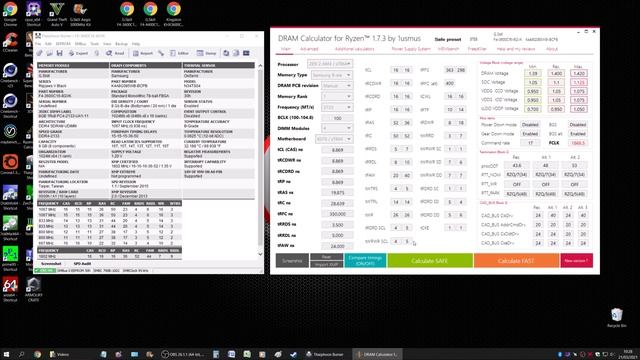
Task: Switch to the Power Supply System tab
Action: [x=411, y=49]
